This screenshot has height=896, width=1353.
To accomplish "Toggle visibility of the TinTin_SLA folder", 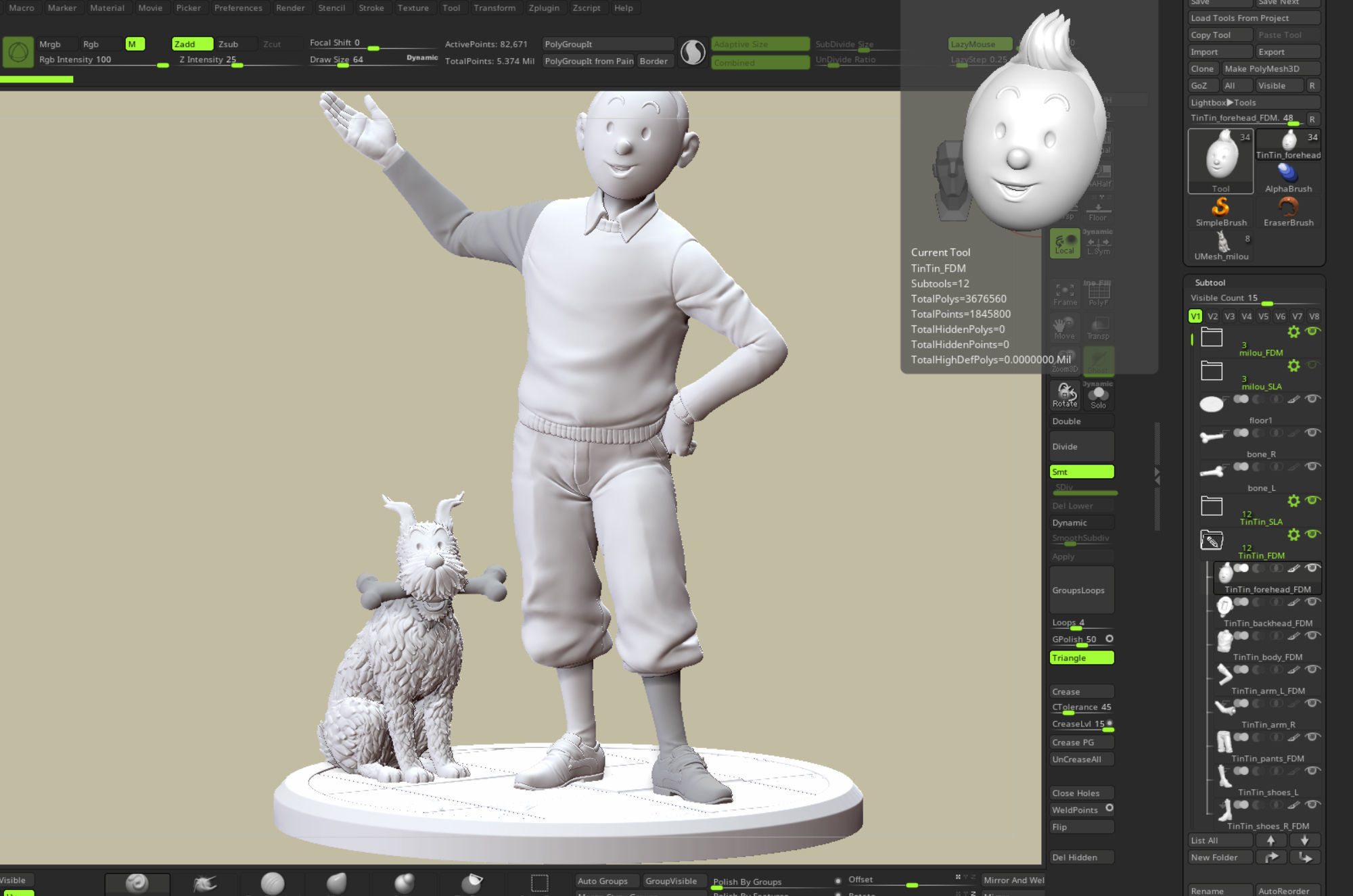I will coord(1312,500).
